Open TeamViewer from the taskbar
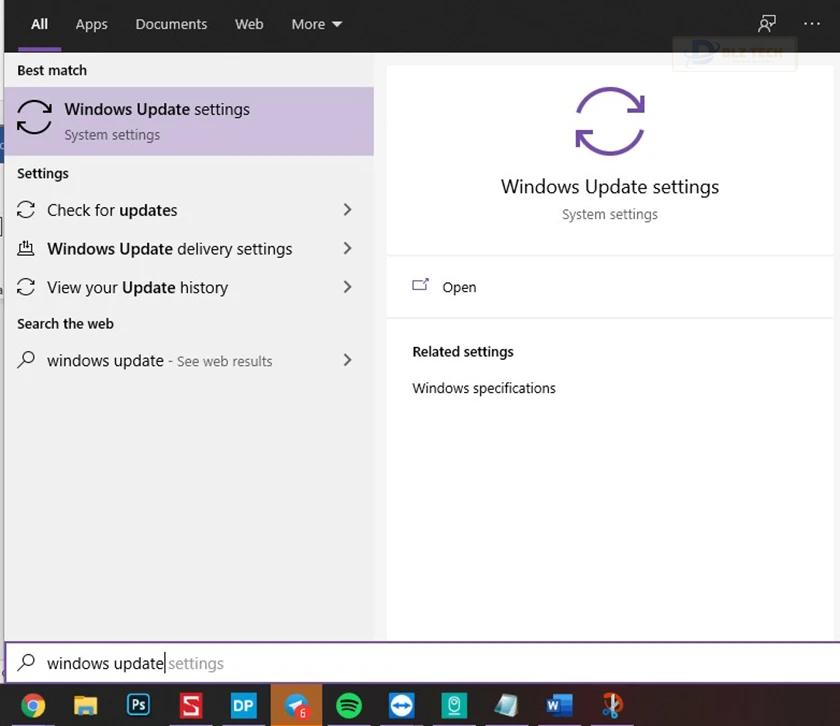Image resolution: width=840 pixels, height=726 pixels. (x=401, y=705)
